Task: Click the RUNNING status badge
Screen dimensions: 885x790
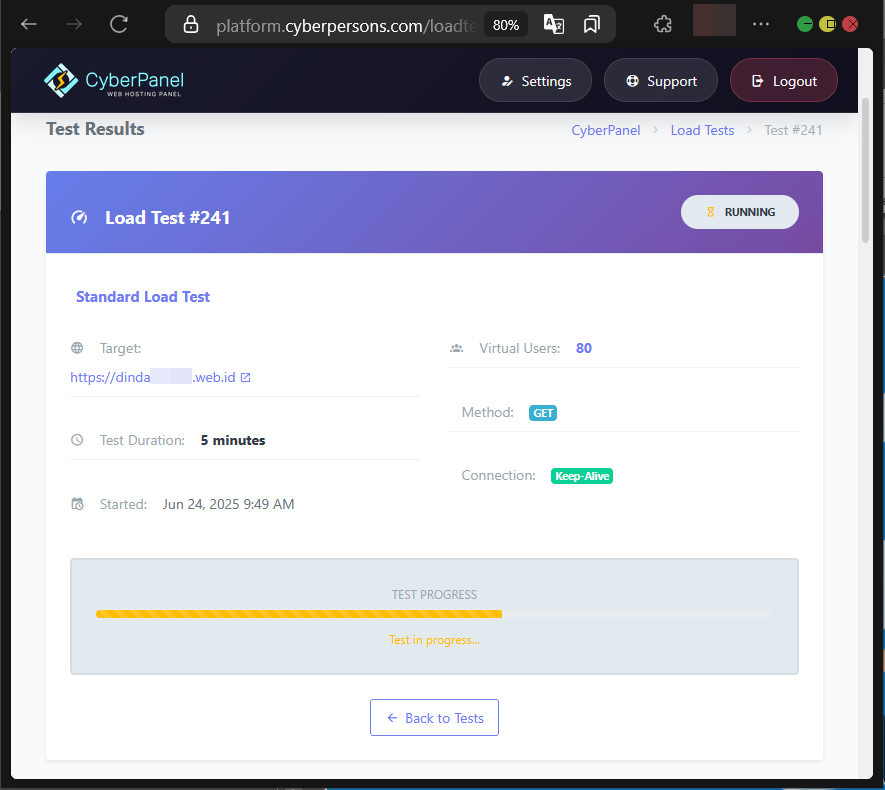Action: [x=739, y=212]
